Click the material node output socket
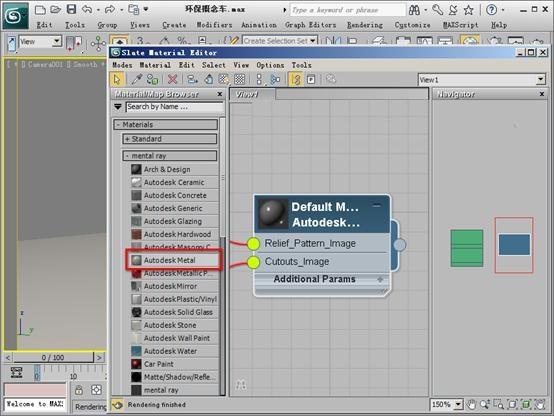The image size is (554, 416). point(400,245)
